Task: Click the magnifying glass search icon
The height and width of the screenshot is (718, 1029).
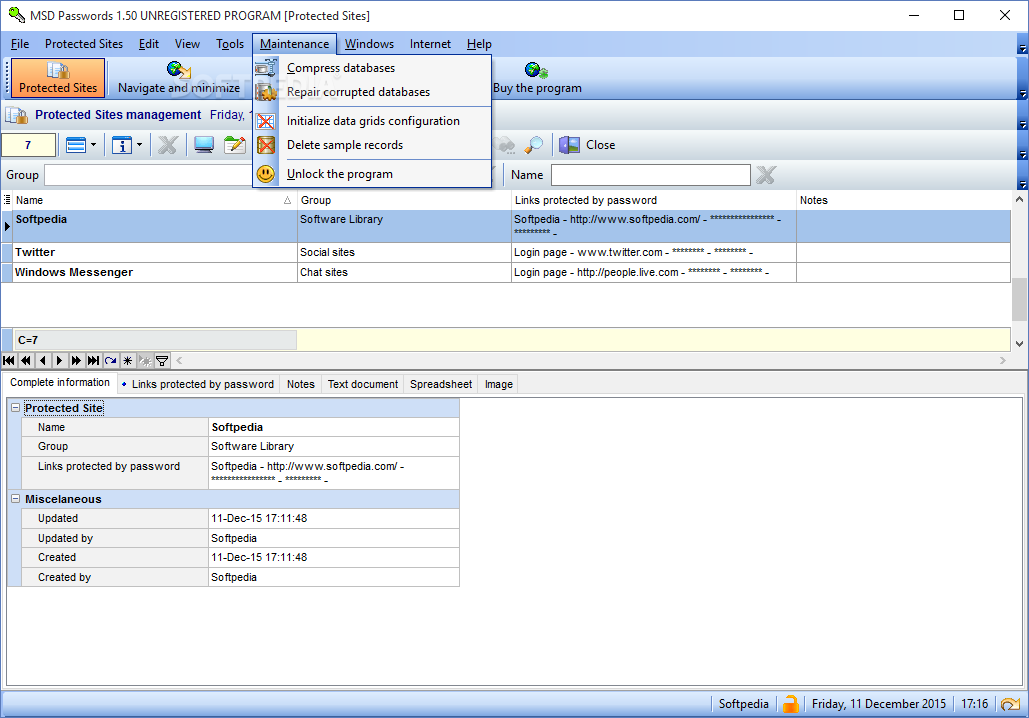Action: 534,145
